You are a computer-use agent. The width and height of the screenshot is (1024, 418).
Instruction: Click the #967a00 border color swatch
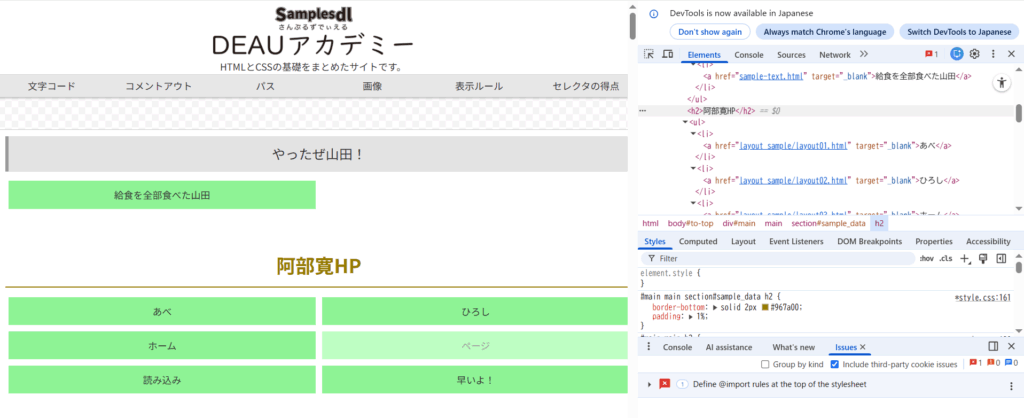766,308
